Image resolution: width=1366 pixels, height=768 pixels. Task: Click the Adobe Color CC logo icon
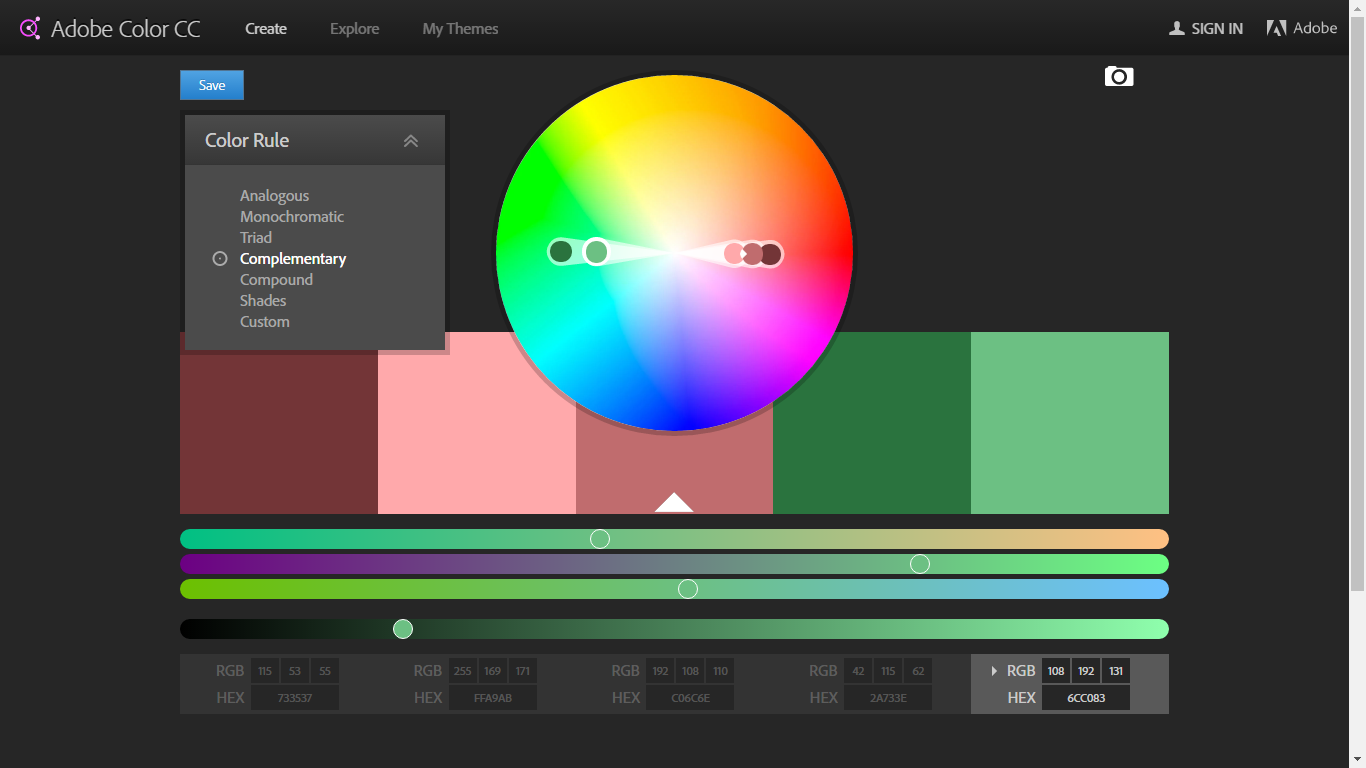click(x=30, y=28)
